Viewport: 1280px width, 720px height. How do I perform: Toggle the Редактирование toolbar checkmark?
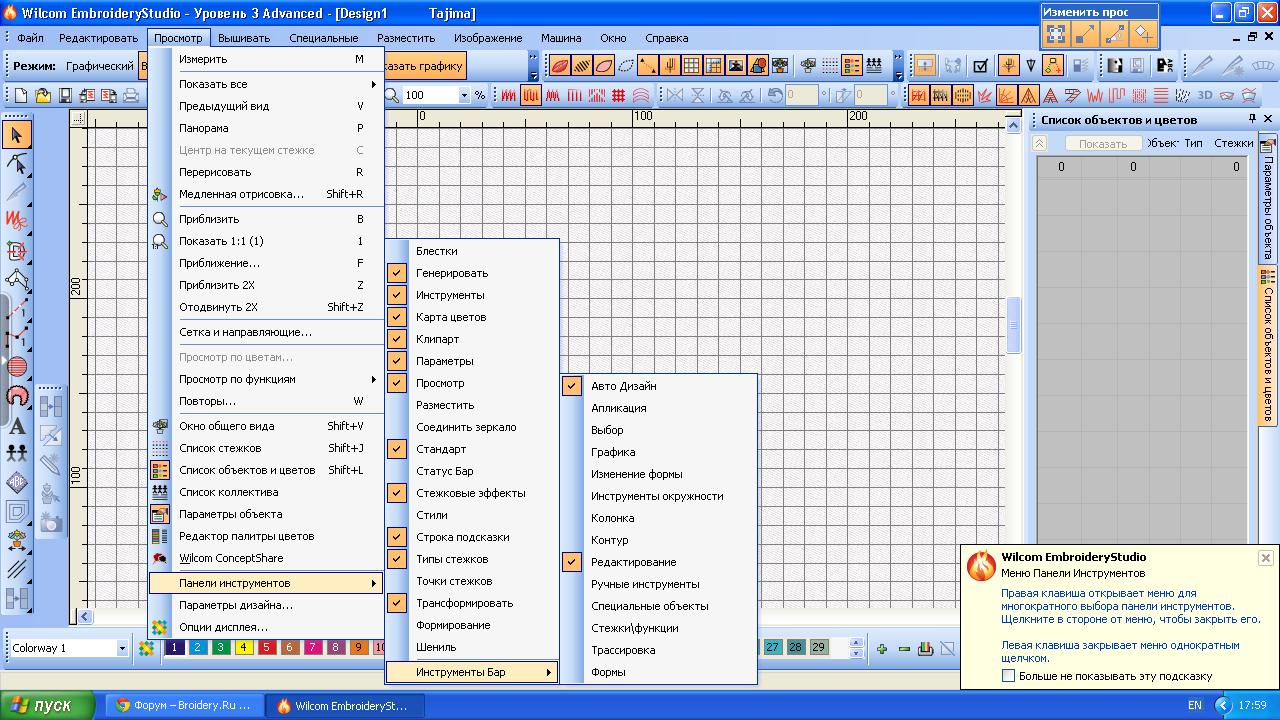tap(572, 562)
